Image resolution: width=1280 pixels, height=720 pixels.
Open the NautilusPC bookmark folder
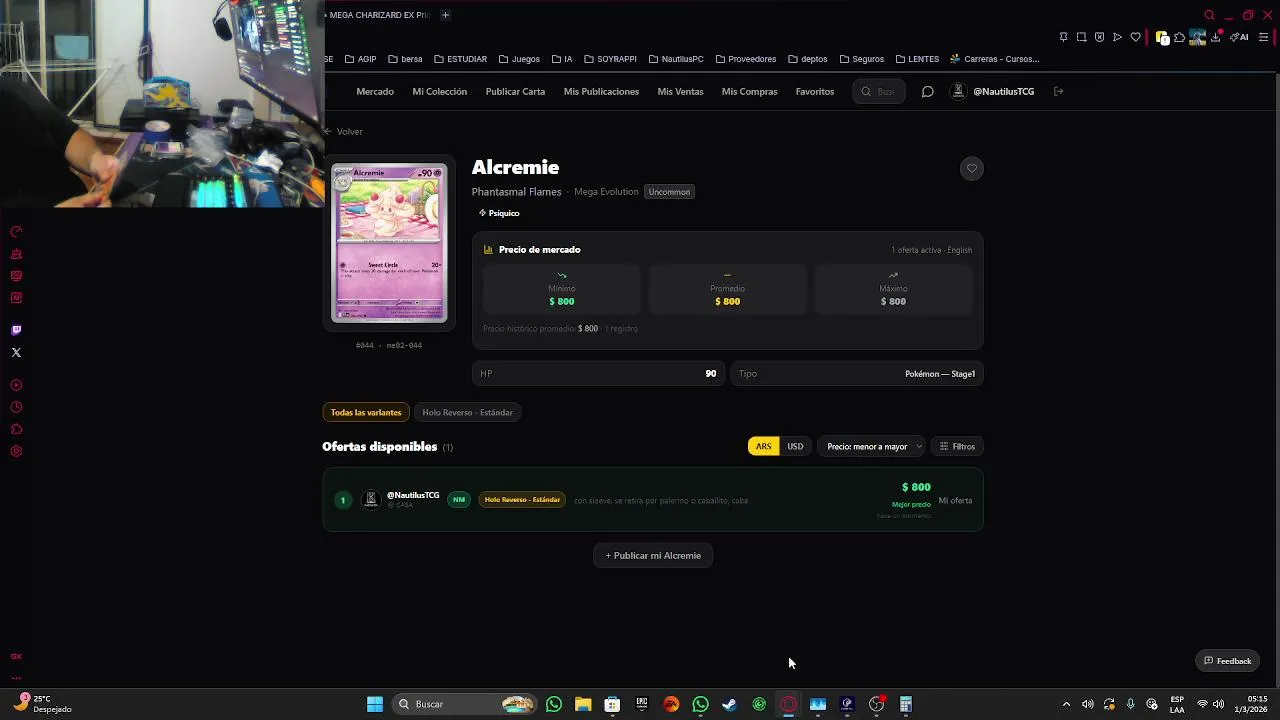(676, 59)
